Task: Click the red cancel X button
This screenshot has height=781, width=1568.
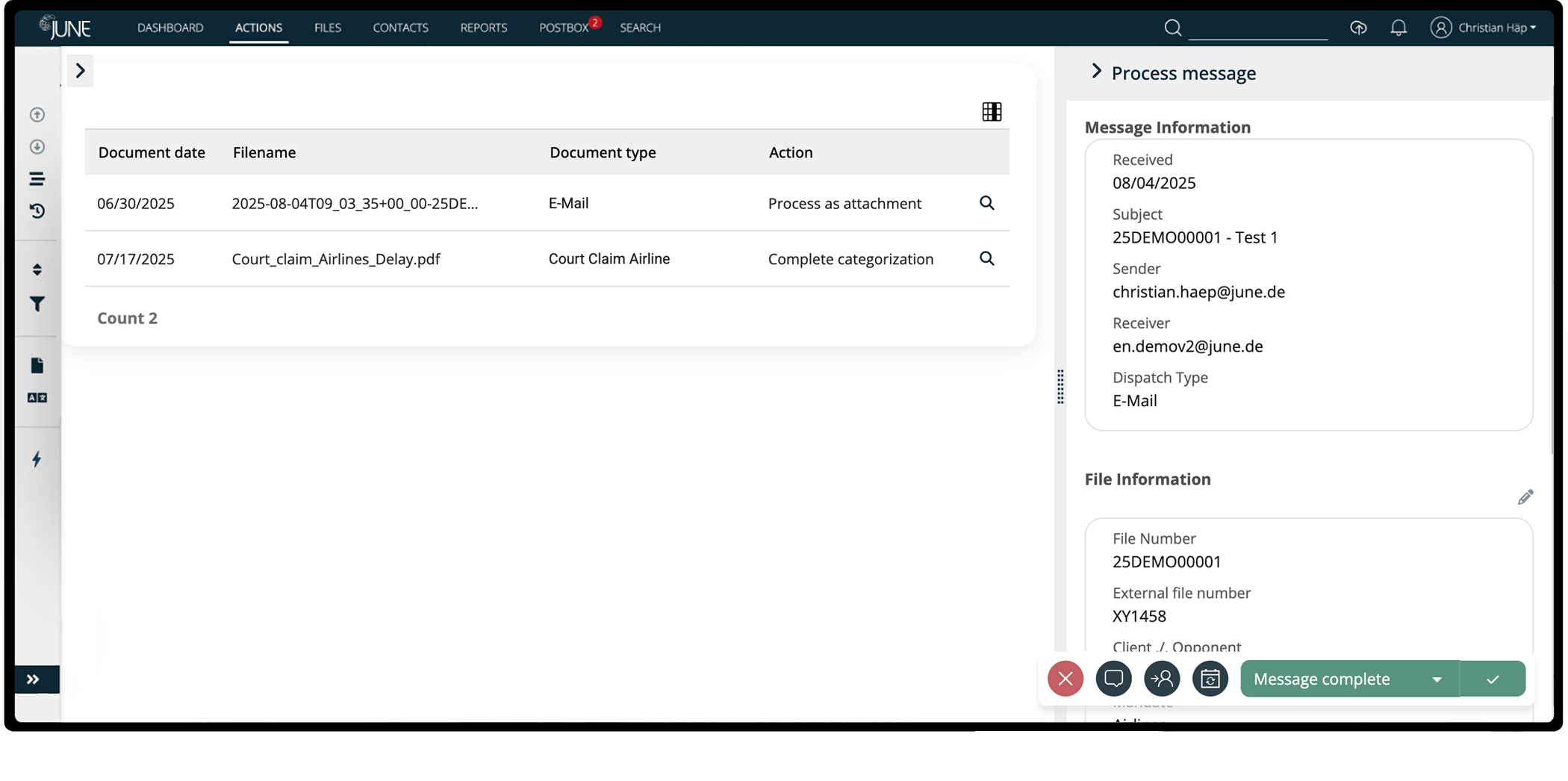Action: [1065, 679]
